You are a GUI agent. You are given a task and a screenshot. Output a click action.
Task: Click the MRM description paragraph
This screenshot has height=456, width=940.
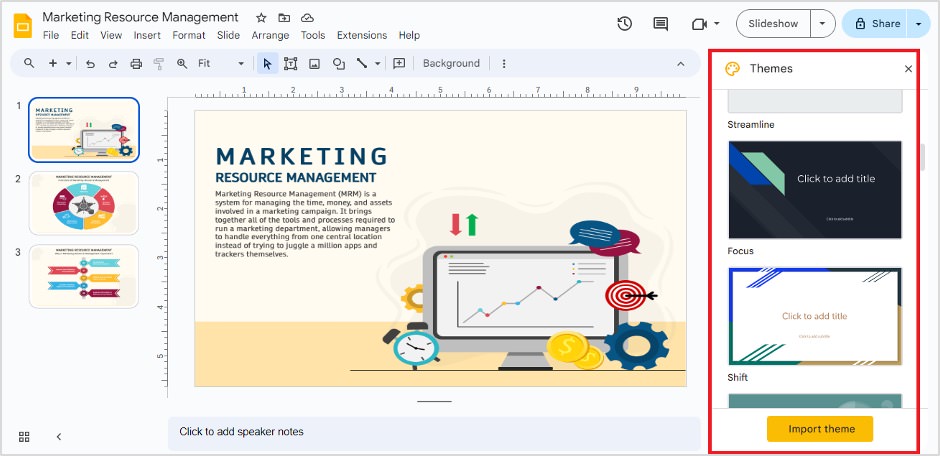(305, 224)
